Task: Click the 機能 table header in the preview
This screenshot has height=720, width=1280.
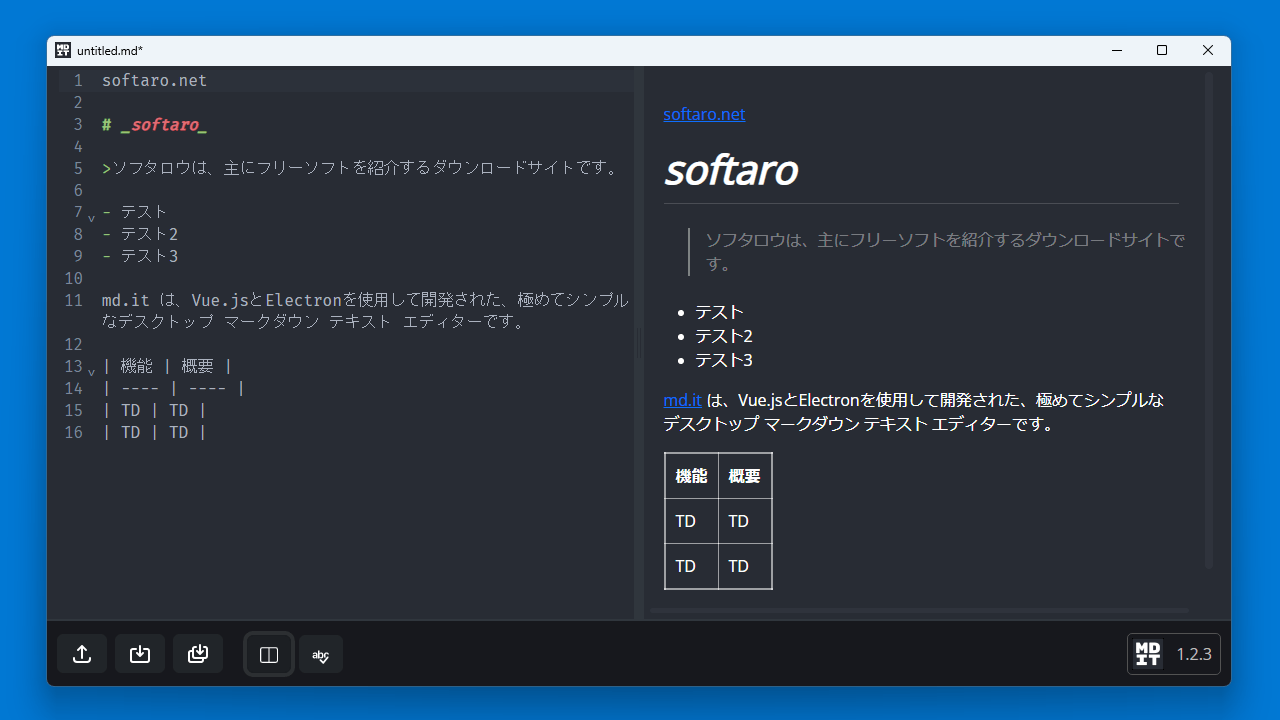Action: (691, 476)
